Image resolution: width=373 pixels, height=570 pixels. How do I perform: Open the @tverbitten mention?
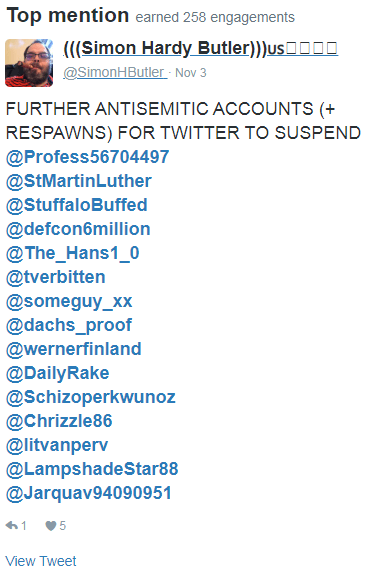pos(56,277)
